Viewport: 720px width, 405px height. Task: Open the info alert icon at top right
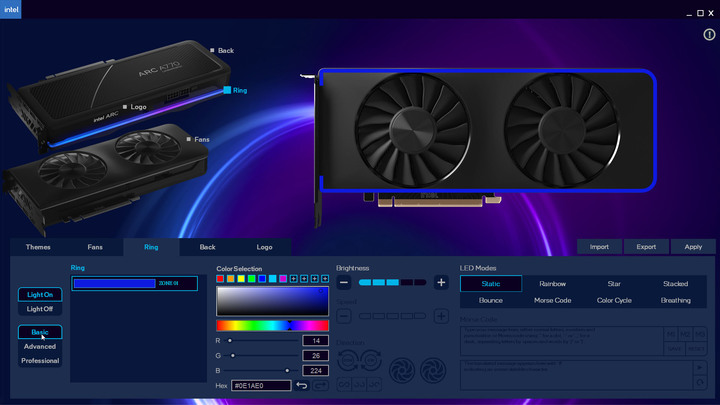(x=709, y=34)
